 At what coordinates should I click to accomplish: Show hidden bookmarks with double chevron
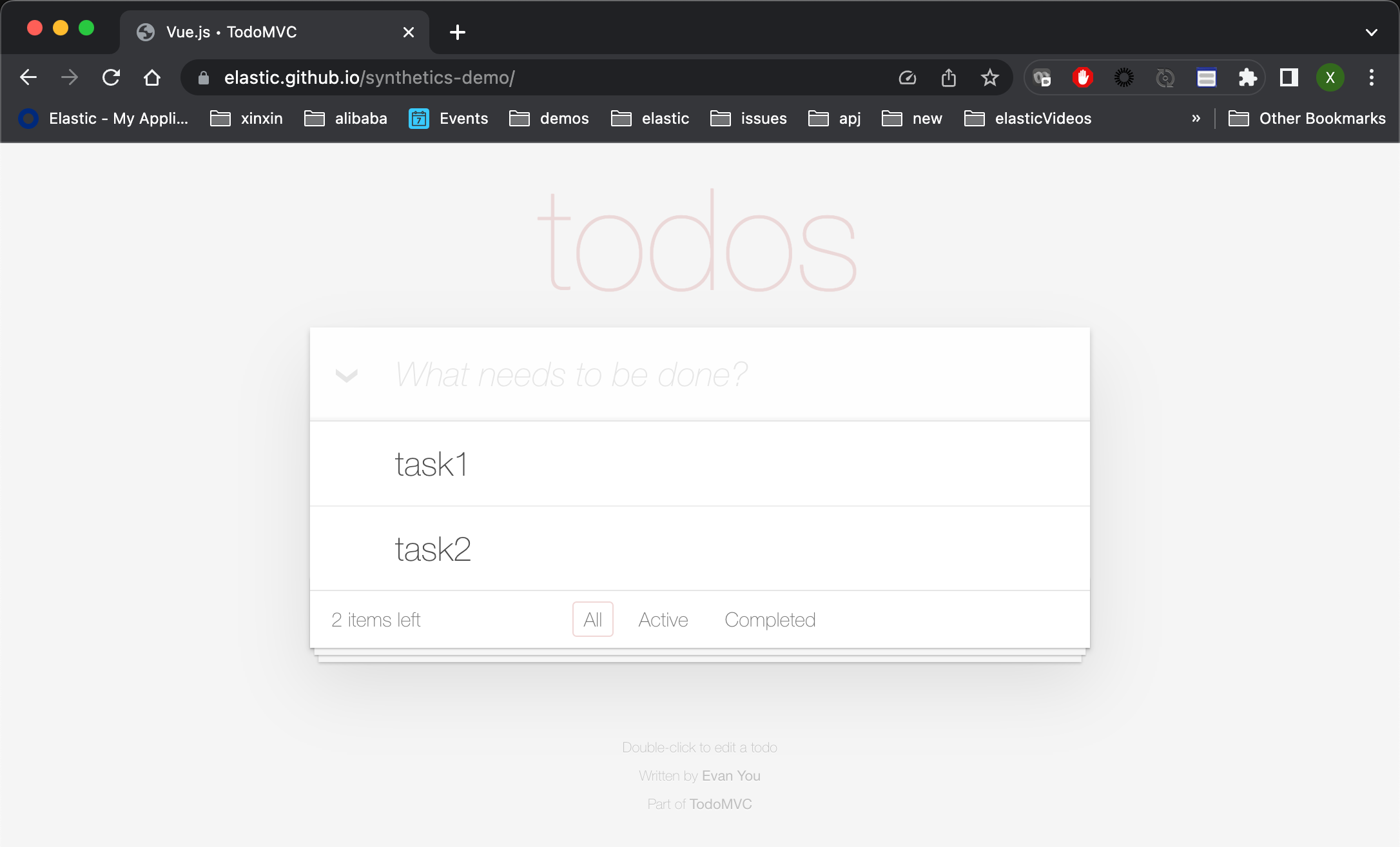click(x=1196, y=119)
